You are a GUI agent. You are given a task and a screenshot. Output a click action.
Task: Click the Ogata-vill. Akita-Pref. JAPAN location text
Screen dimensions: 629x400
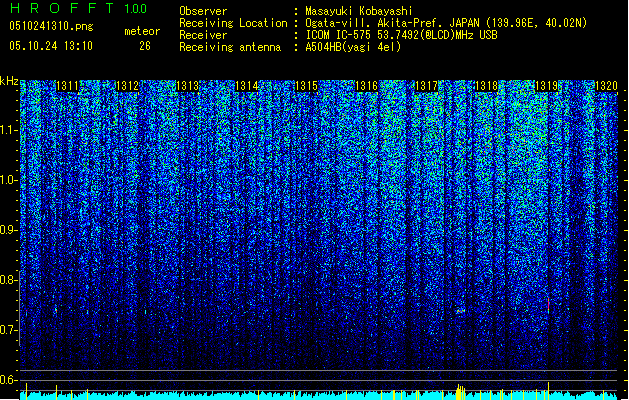coord(446,23)
